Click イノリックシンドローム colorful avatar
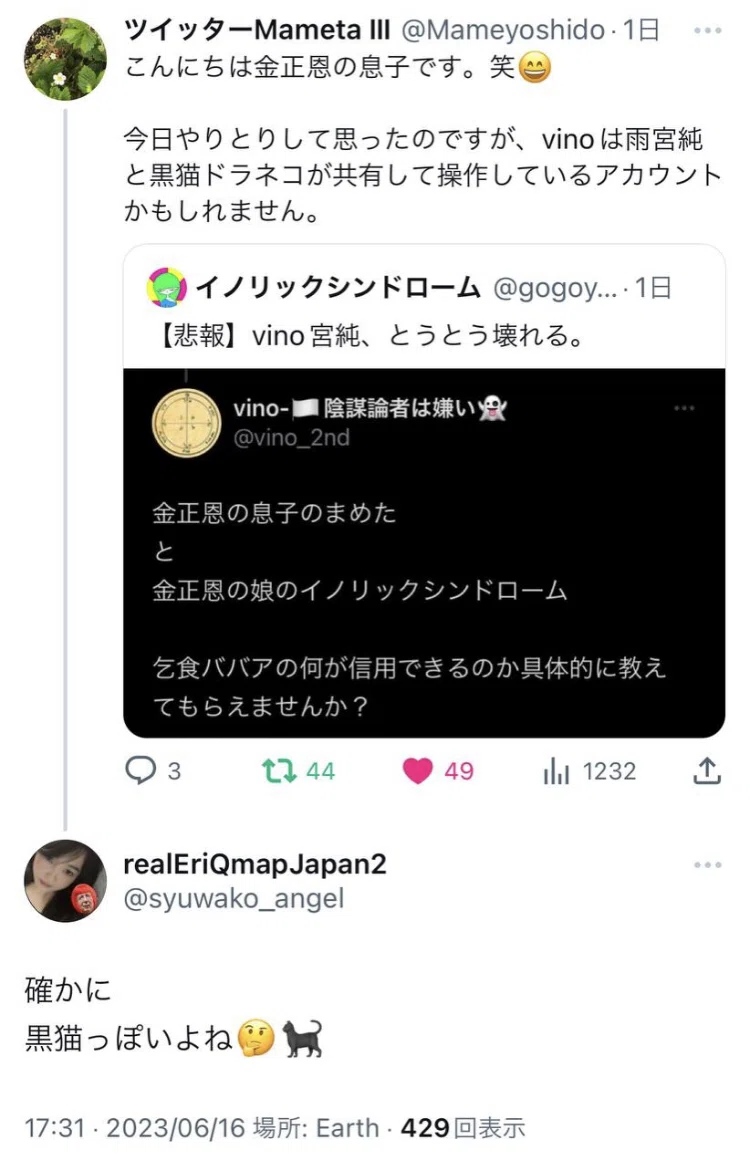Screen dimensions: 750x1159 [166, 288]
